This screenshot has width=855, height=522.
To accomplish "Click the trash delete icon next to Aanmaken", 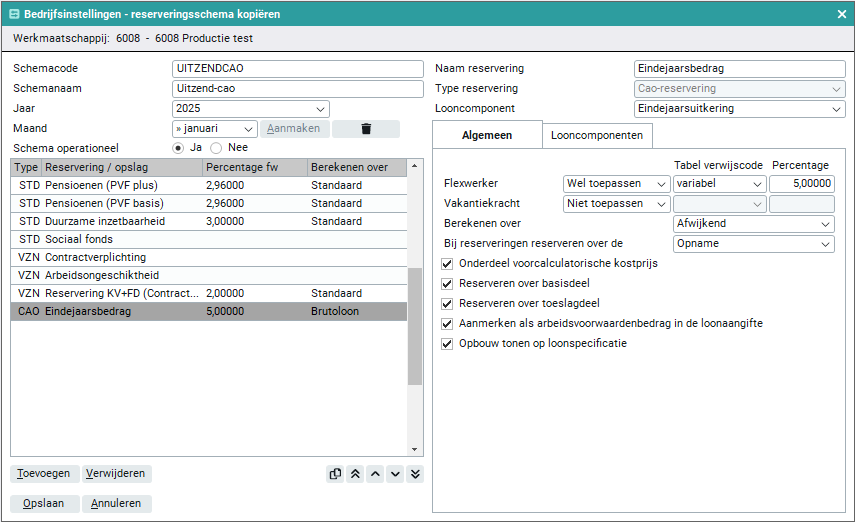I will [x=366, y=129].
